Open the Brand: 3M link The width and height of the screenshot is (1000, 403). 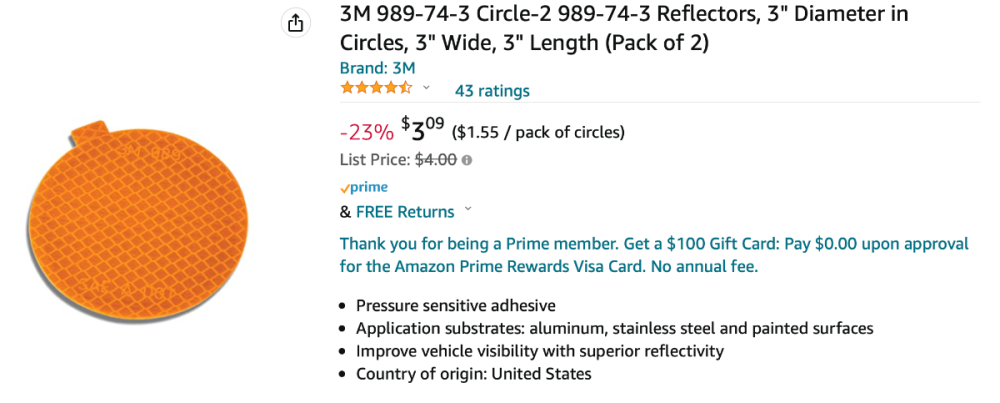click(377, 68)
